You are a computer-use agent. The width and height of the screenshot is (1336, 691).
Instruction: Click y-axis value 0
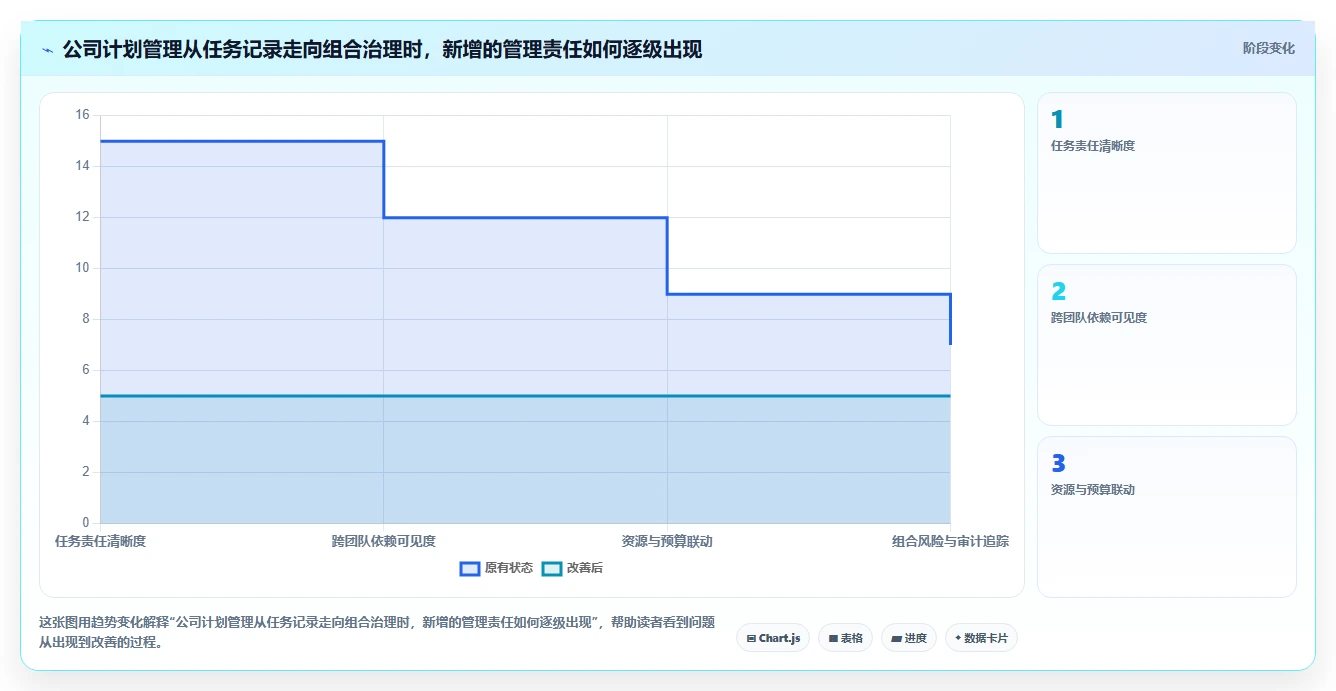coord(85,523)
